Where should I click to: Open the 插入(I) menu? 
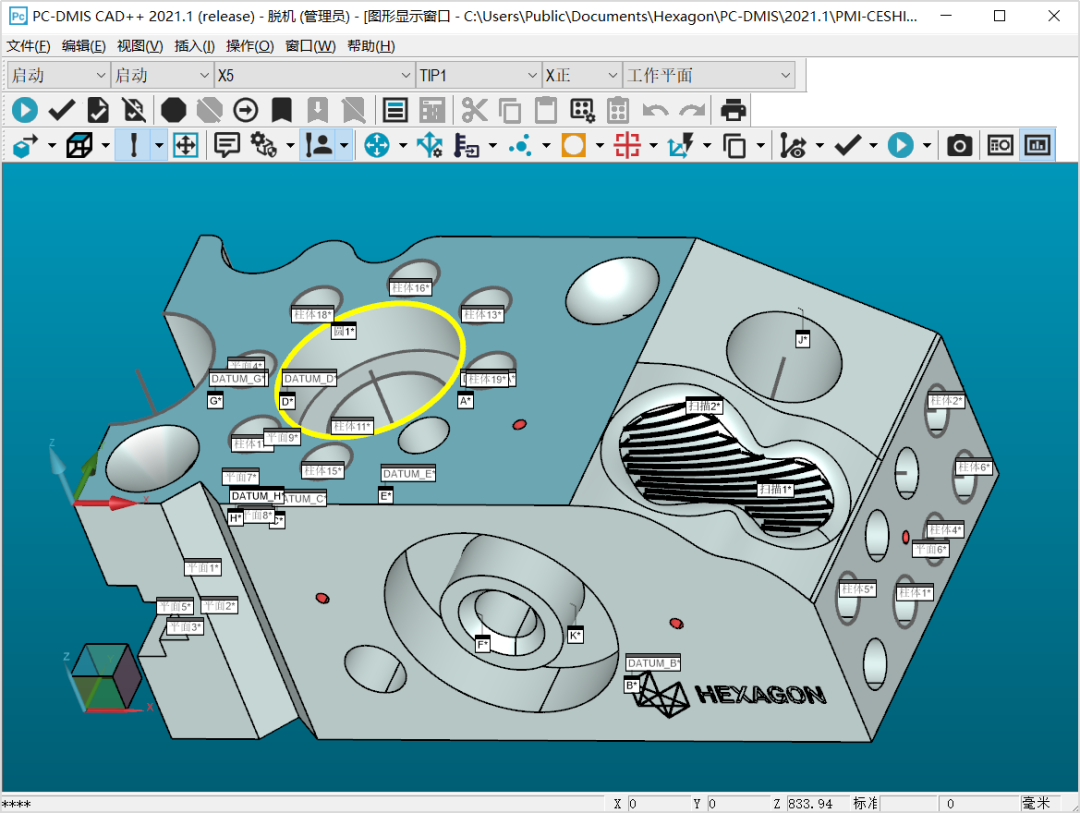tap(194, 46)
